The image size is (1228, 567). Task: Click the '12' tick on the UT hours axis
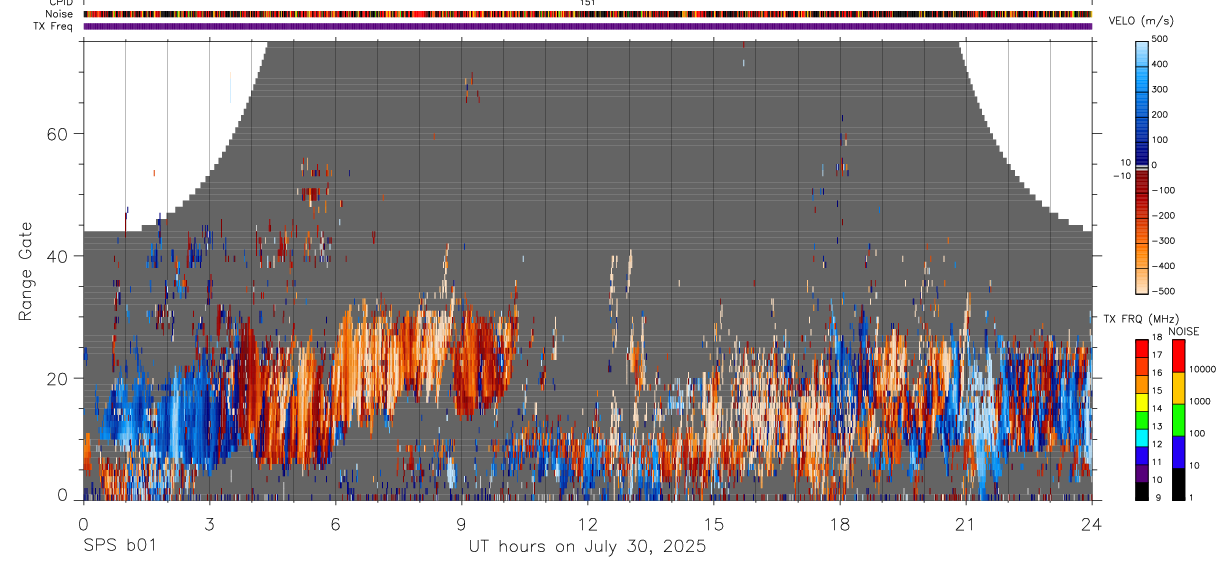tap(587, 523)
